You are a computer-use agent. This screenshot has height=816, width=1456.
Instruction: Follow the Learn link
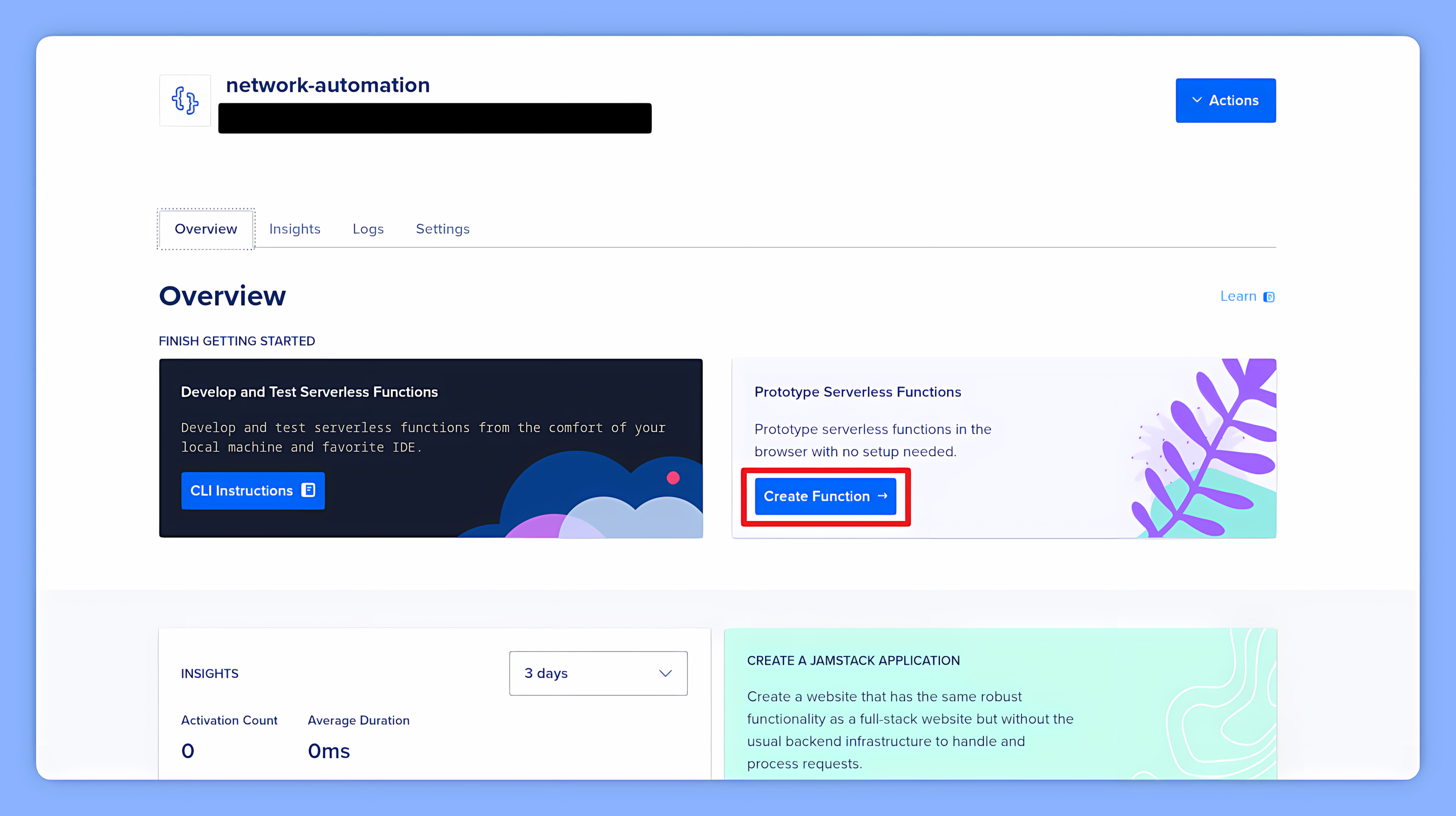click(x=1238, y=296)
